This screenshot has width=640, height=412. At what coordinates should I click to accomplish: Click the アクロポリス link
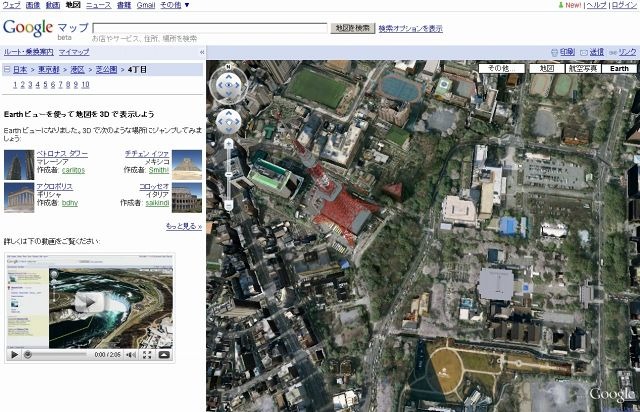[x=55, y=187]
